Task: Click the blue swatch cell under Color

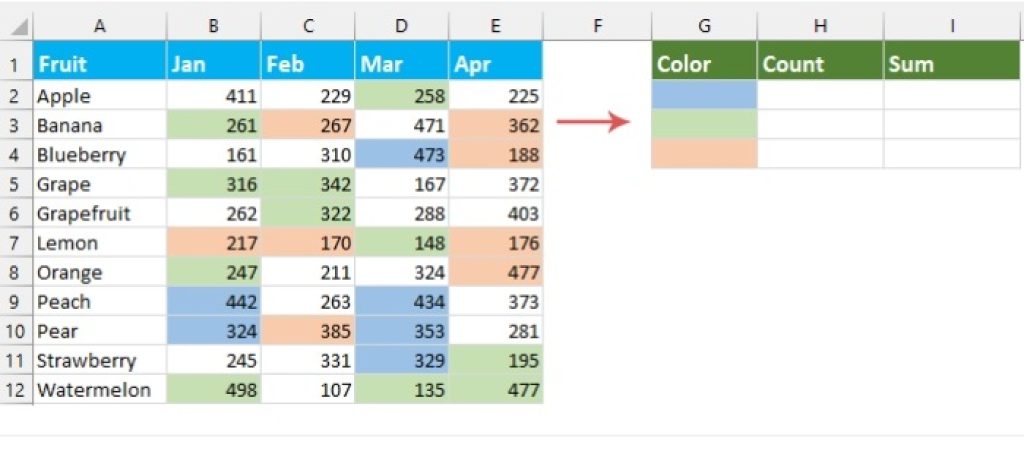Action: pyautogui.click(x=704, y=95)
